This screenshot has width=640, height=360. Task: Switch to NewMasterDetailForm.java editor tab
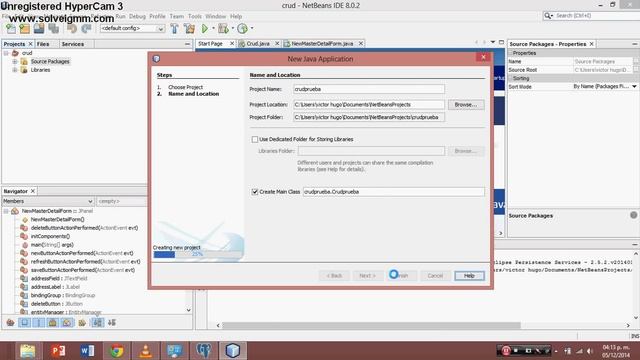(x=322, y=44)
